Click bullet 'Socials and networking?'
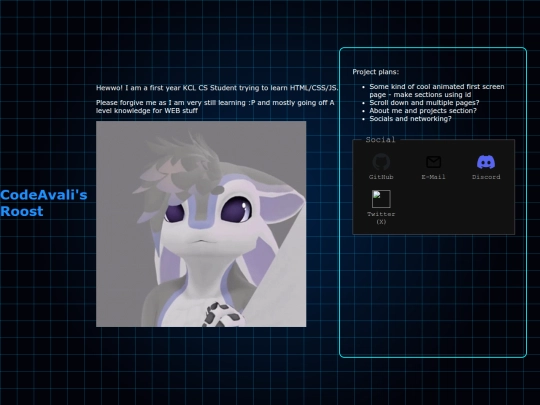 (410, 119)
